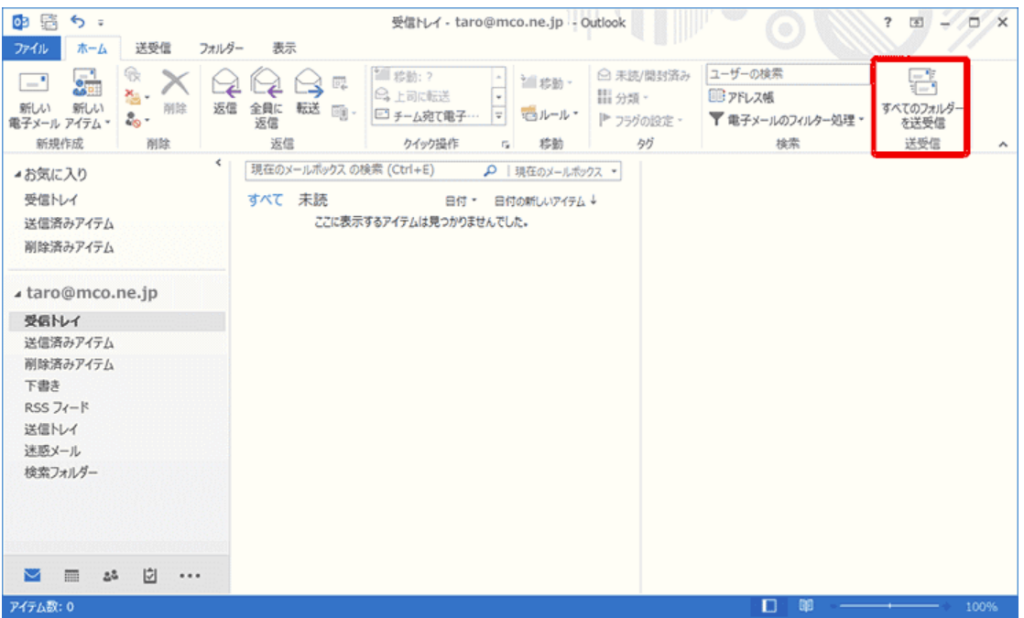Forward the message with 転送
The width and height of the screenshot is (1024, 618).
coord(308,91)
